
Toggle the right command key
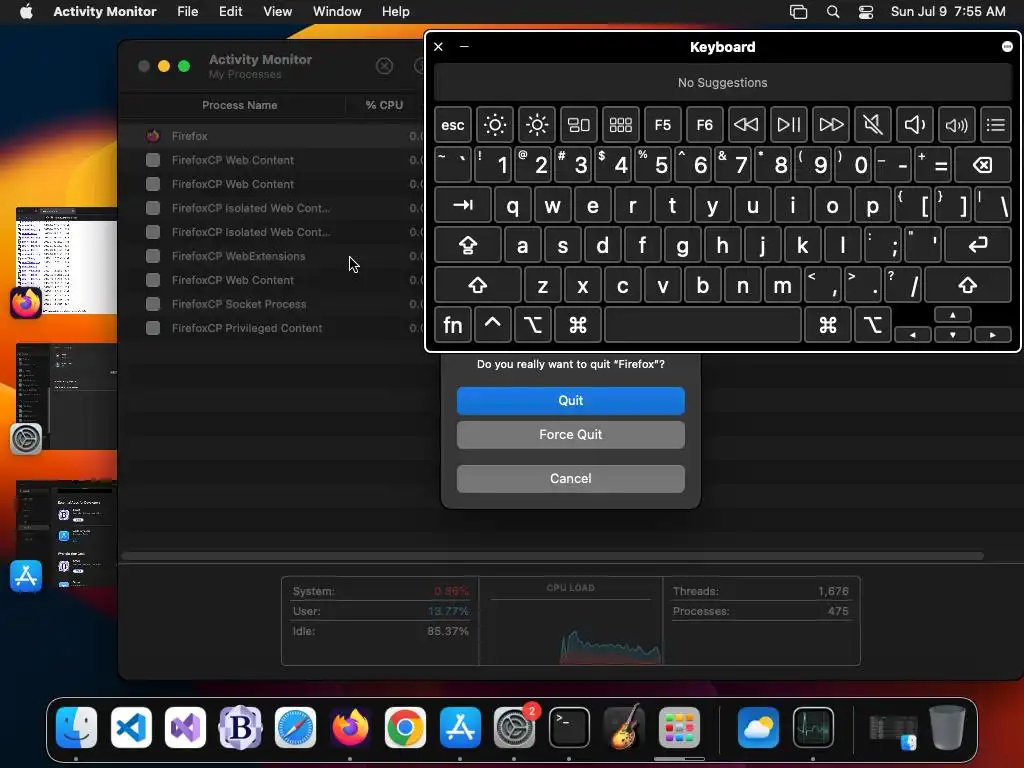(x=828, y=325)
